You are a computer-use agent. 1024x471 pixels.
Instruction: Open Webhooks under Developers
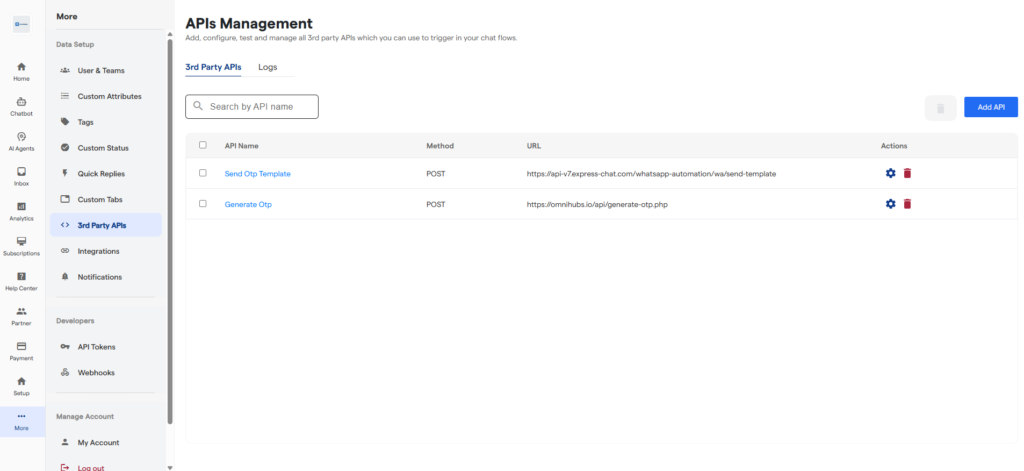(106, 372)
